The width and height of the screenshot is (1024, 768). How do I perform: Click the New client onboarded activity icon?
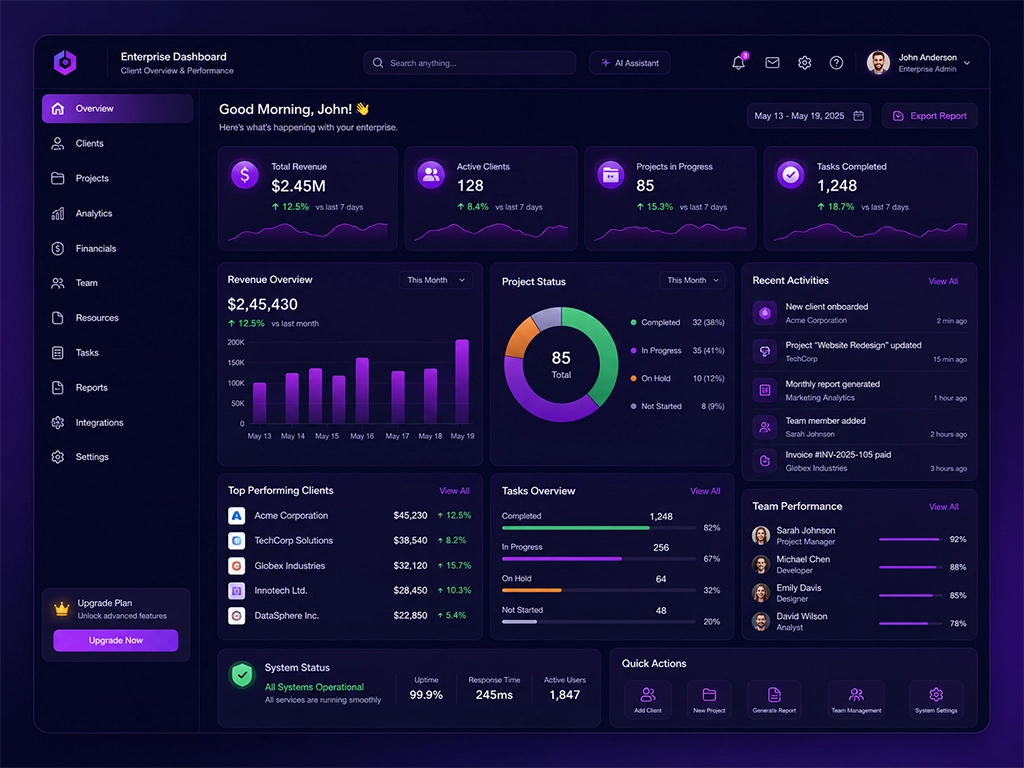click(765, 313)
